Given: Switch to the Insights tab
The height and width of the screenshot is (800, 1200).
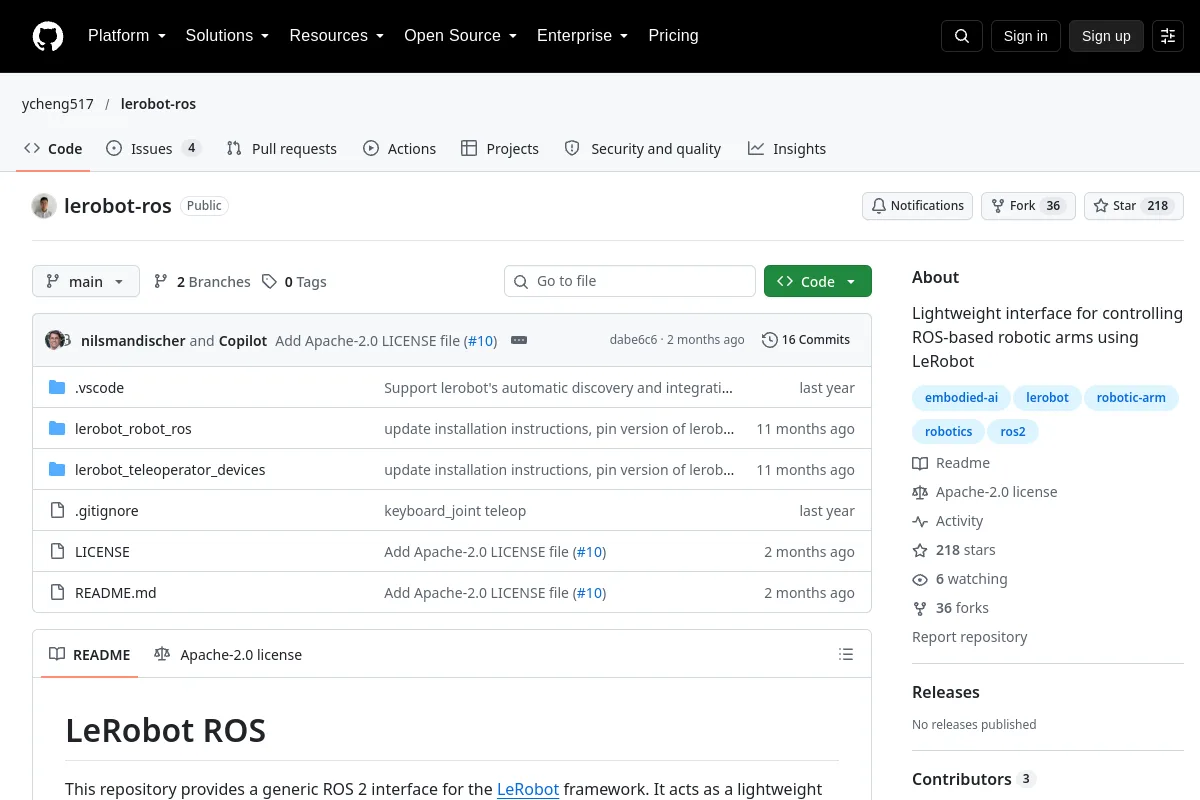Looking at the screenshot, I should coord(787,149).
